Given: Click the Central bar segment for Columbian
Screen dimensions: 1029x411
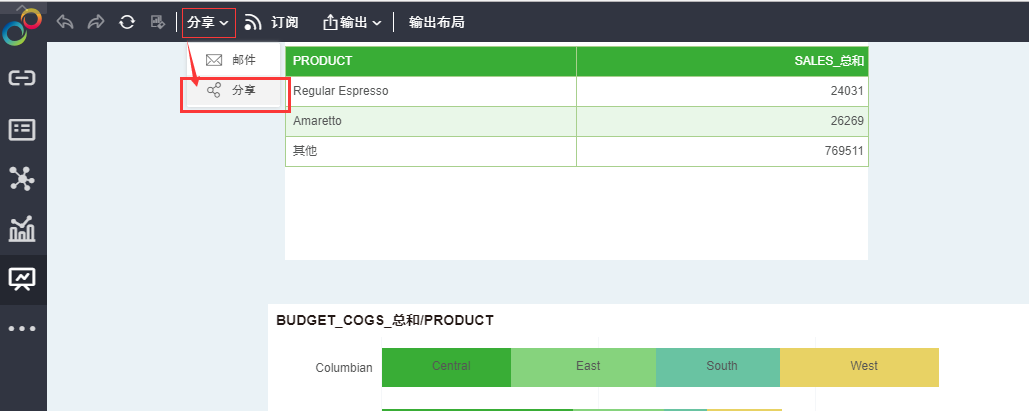Looking at the screenshot, I should coord(446,367).
